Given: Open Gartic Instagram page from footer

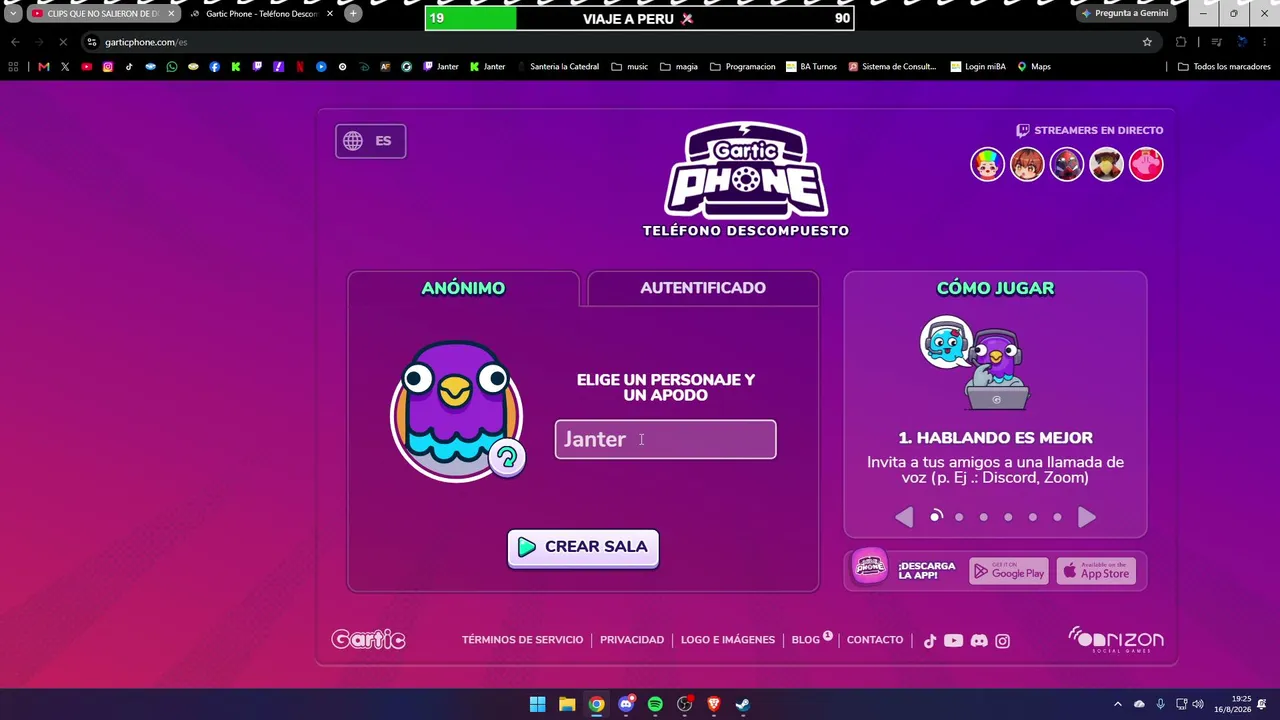Looking at the screenshot, I should click(1003, 641).
